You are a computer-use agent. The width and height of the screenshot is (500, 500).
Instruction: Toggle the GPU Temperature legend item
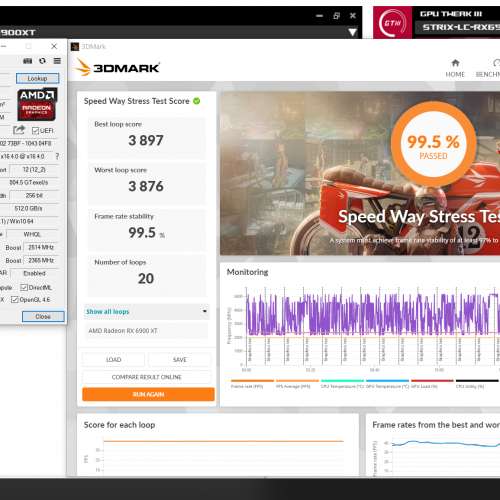pos(387,384)
